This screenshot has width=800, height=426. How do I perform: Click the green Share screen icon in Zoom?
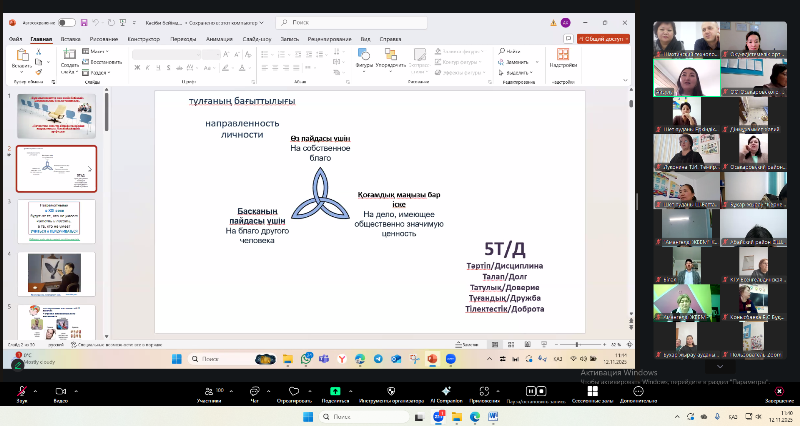coord(335,392)
